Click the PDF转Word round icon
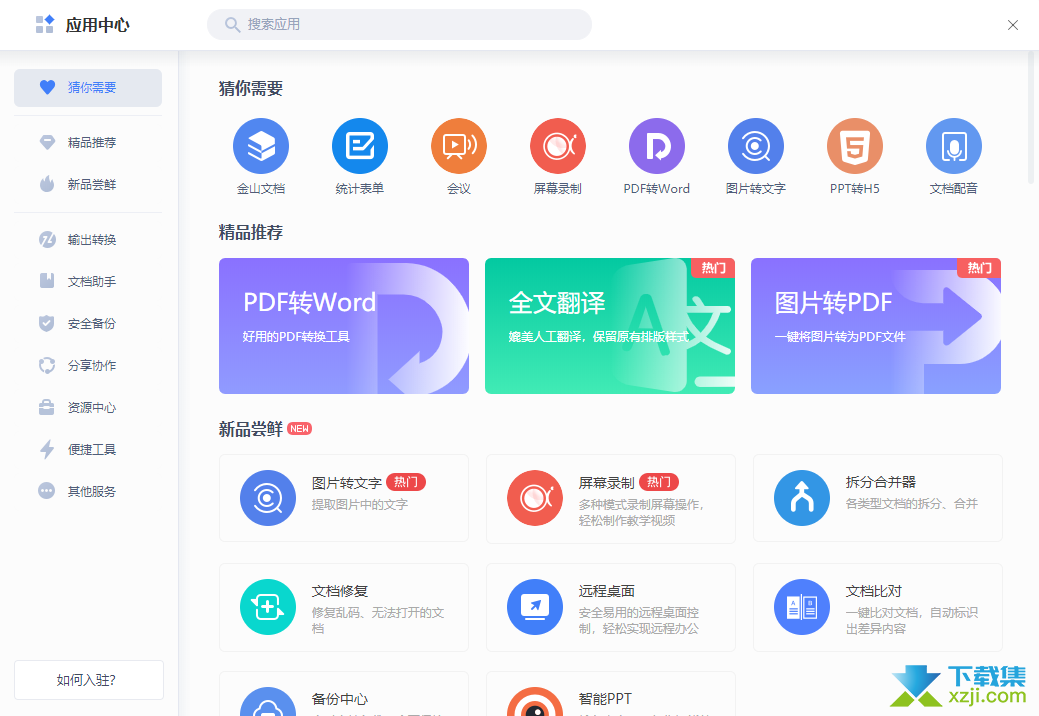This screenshot has height=716, width=1039. tap(657, 146)
